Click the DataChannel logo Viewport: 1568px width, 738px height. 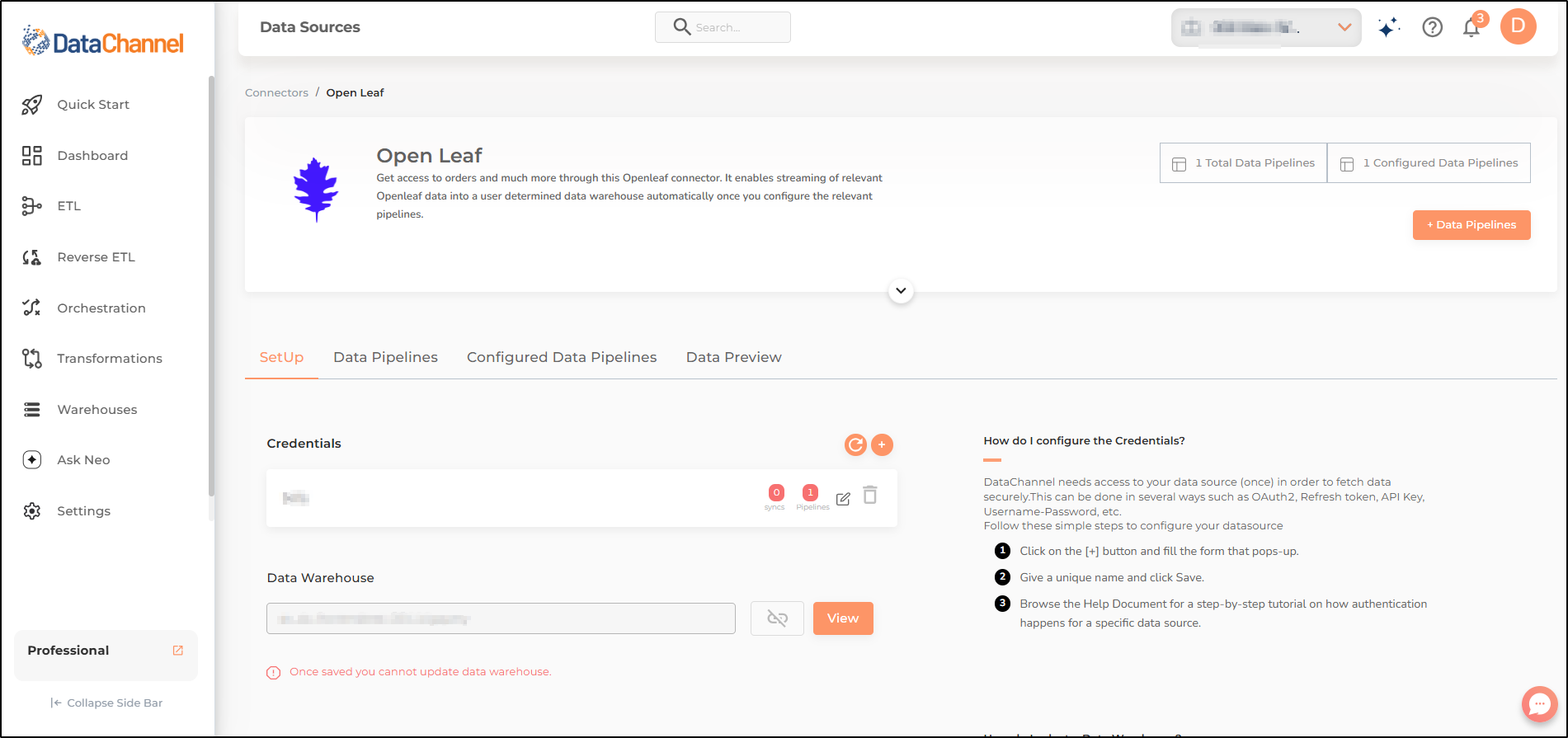[x=103, y=41]
